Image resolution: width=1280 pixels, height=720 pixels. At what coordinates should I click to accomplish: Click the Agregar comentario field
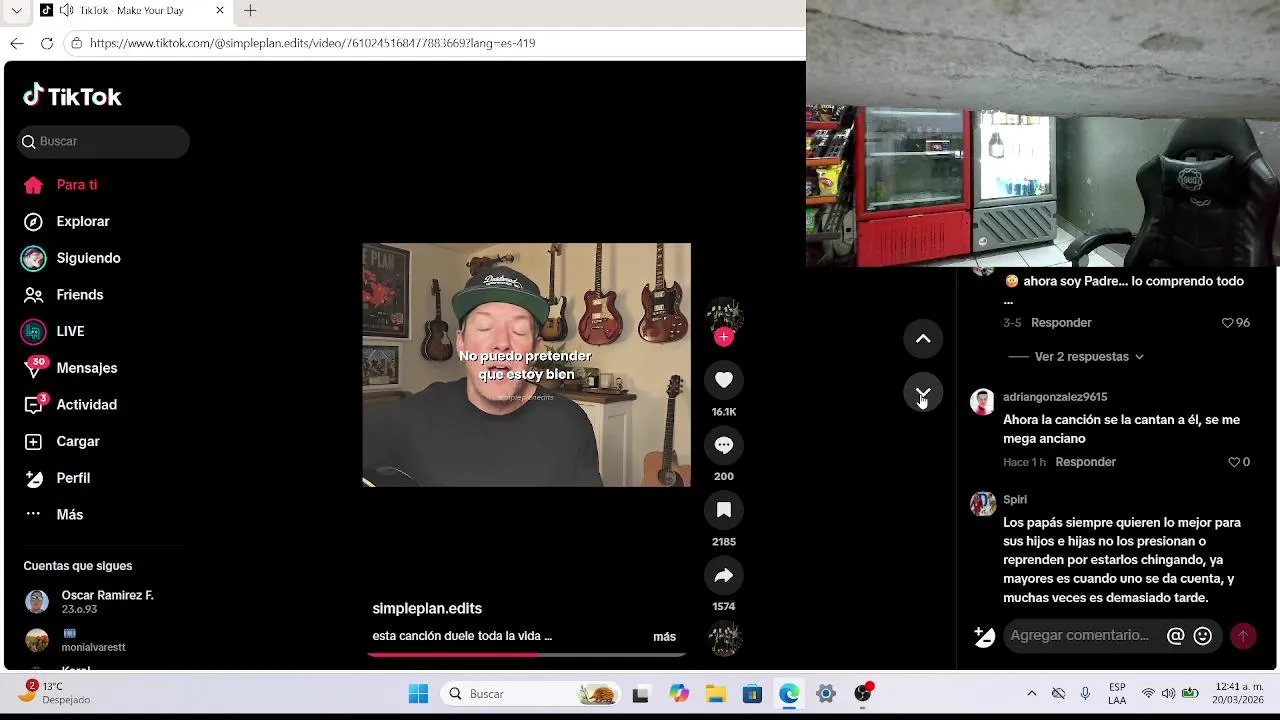[x=1081, y=636]
